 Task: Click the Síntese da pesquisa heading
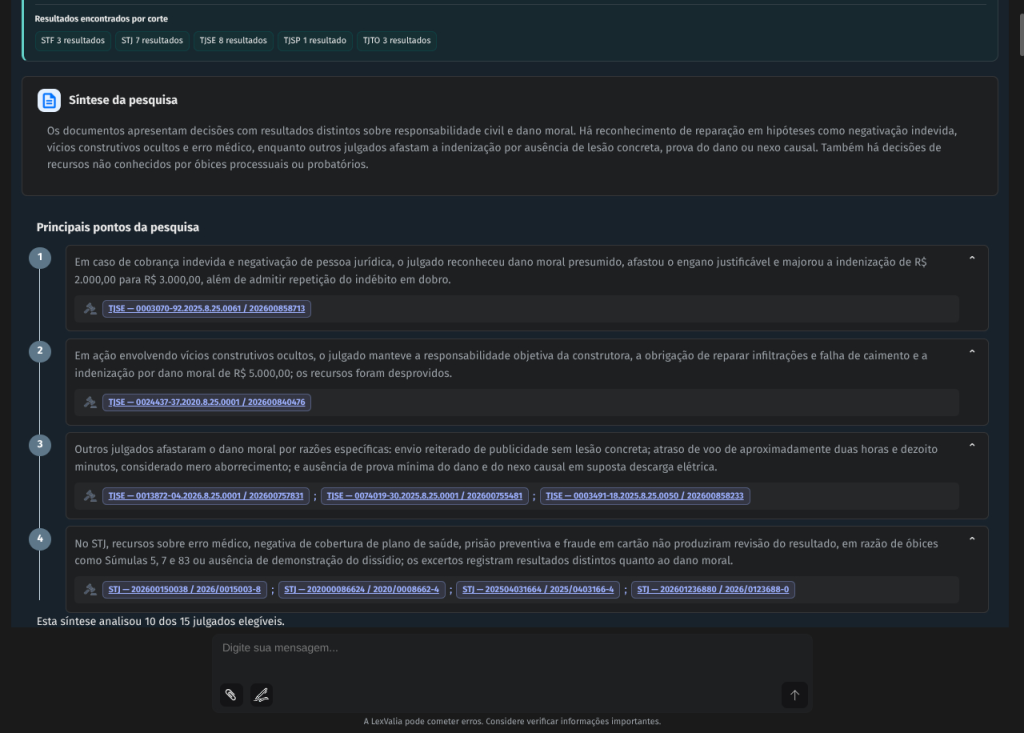click(123, 100)
